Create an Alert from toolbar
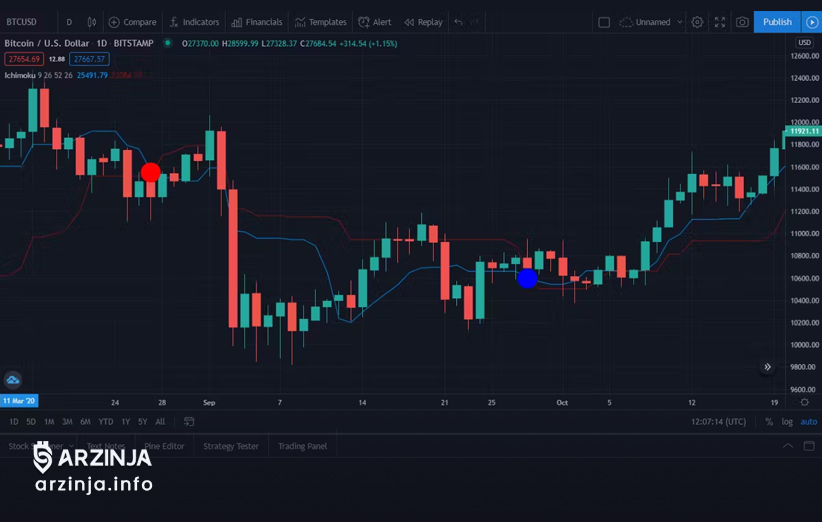This screenshot has height=522, width=822. coord(374,22)
